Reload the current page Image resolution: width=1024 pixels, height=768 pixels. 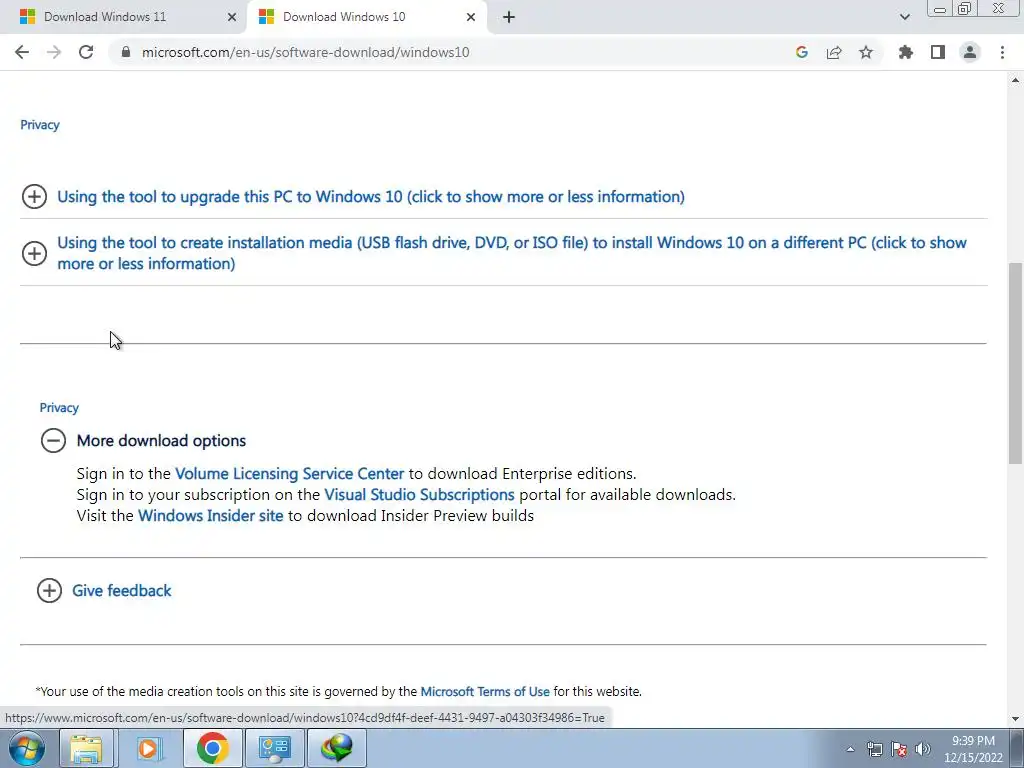(86, 52)
